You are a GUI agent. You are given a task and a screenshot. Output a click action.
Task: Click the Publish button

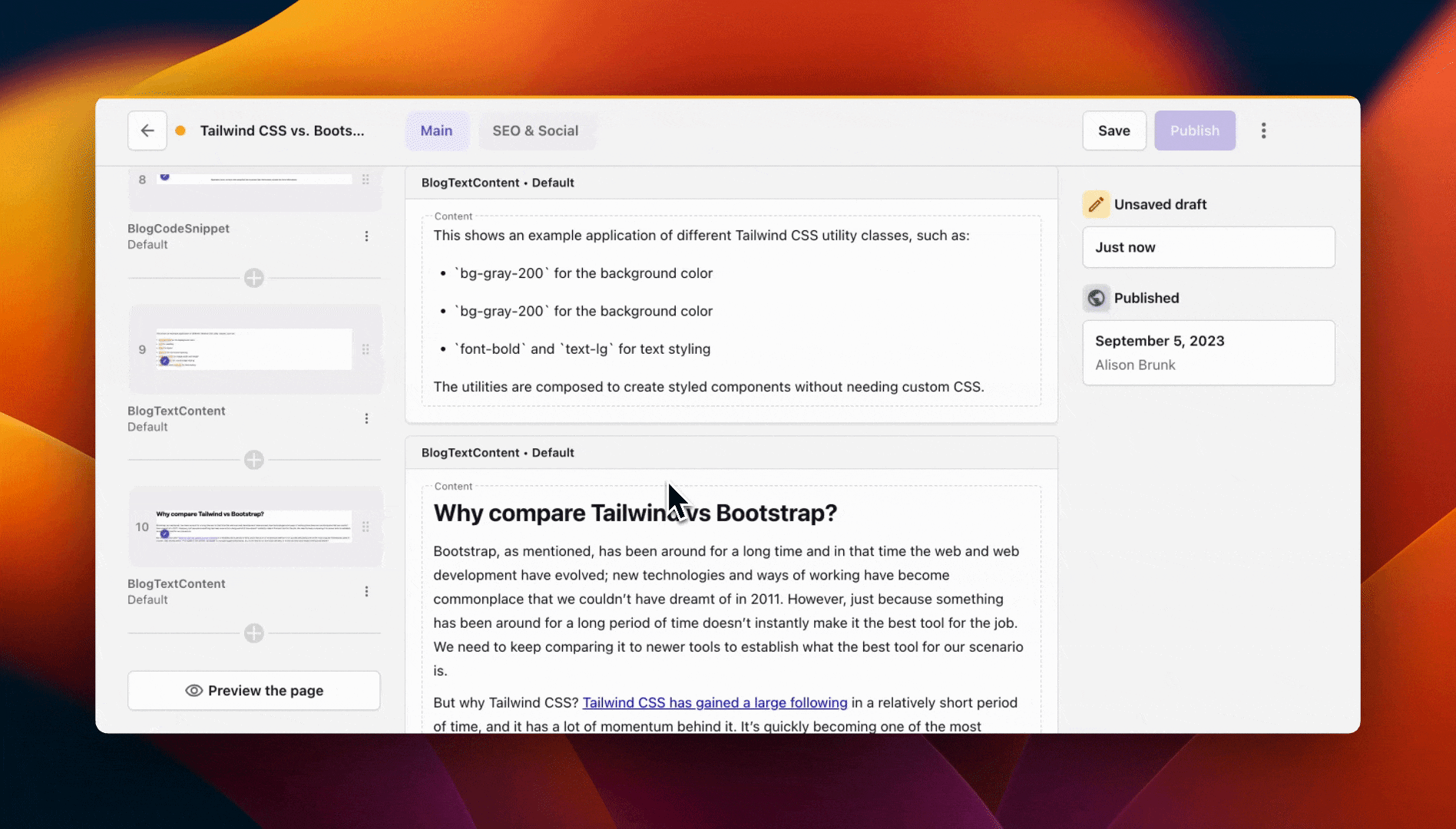click(x=1194, y=130)
